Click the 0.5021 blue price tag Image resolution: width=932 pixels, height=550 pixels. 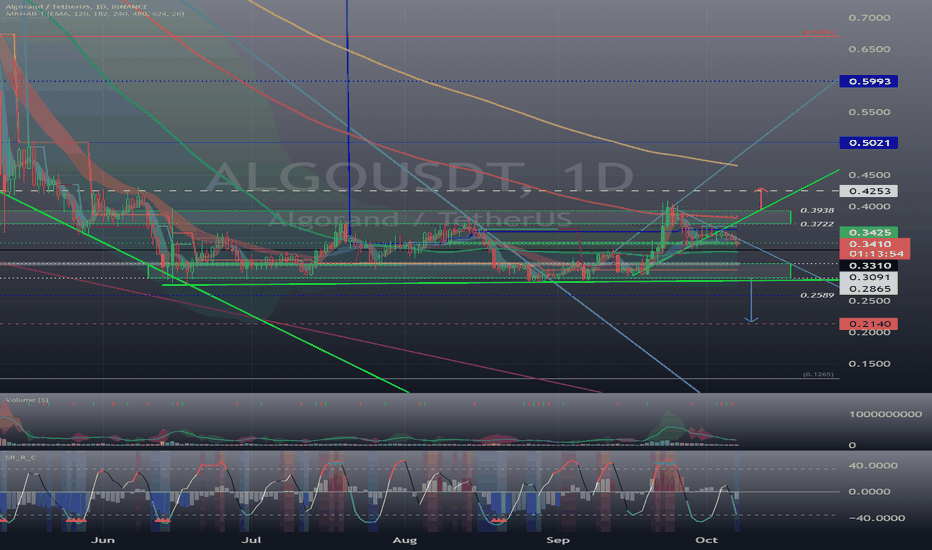[x=868, y=143]
